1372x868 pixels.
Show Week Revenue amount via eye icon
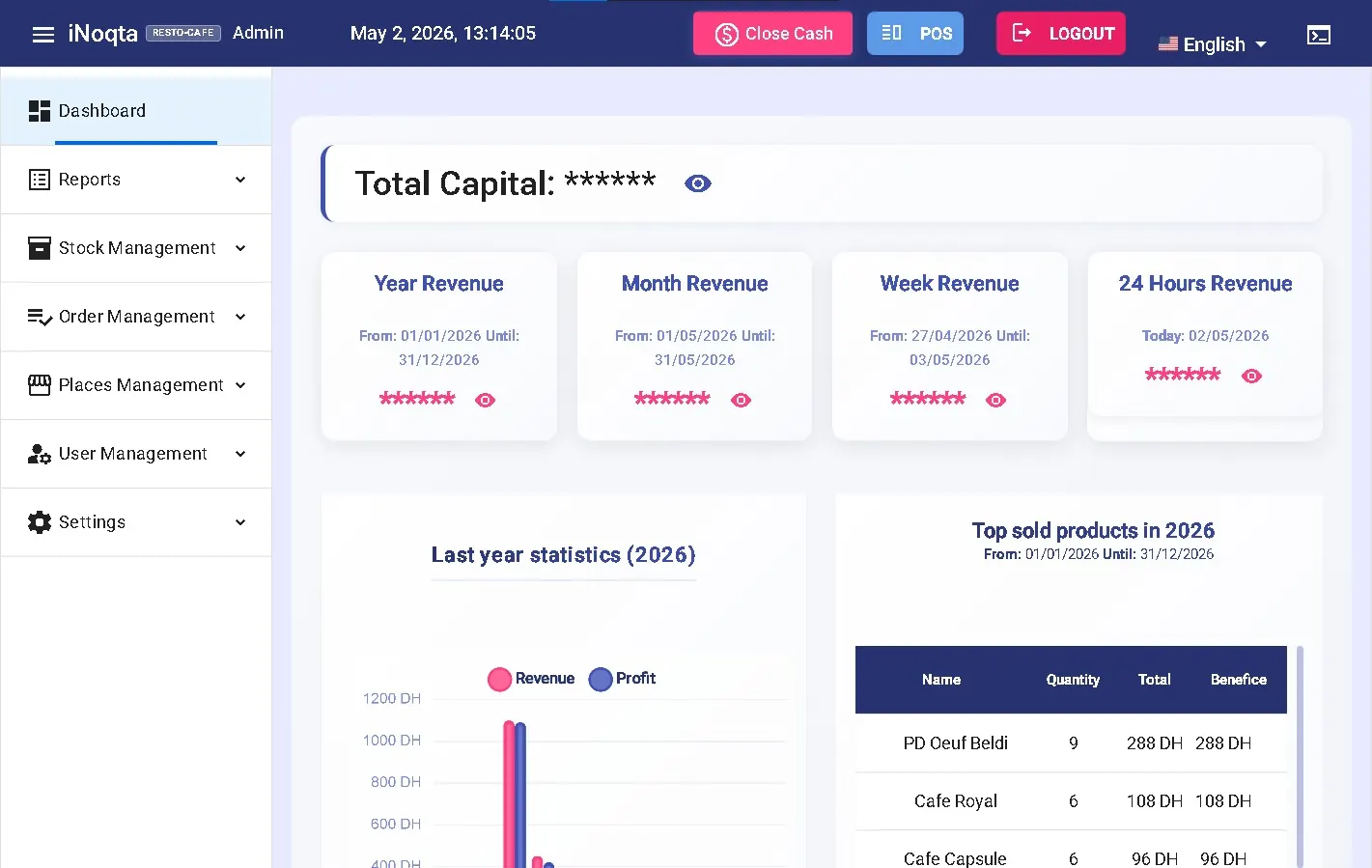point(996,400)
